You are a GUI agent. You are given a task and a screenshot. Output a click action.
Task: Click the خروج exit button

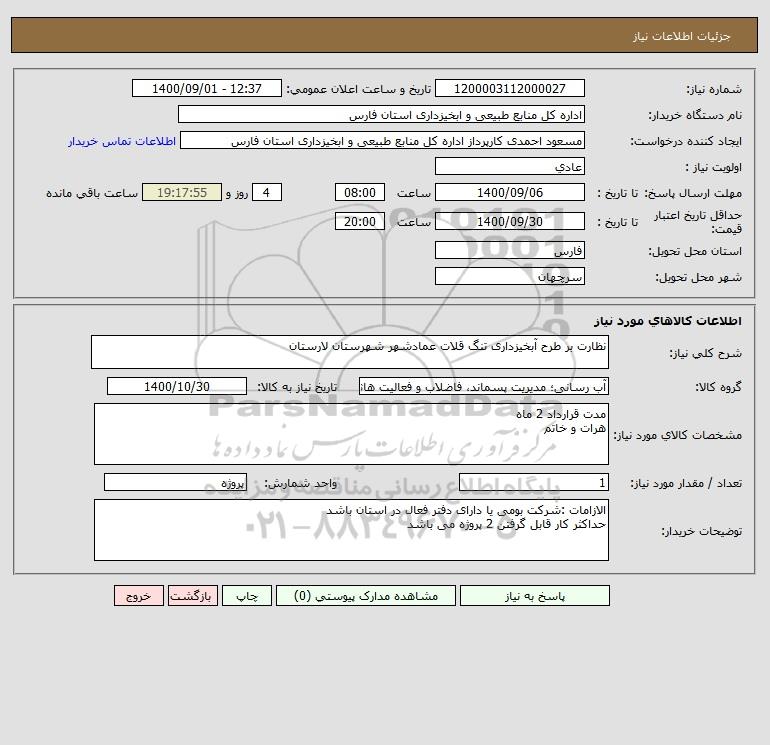[138, 596]
